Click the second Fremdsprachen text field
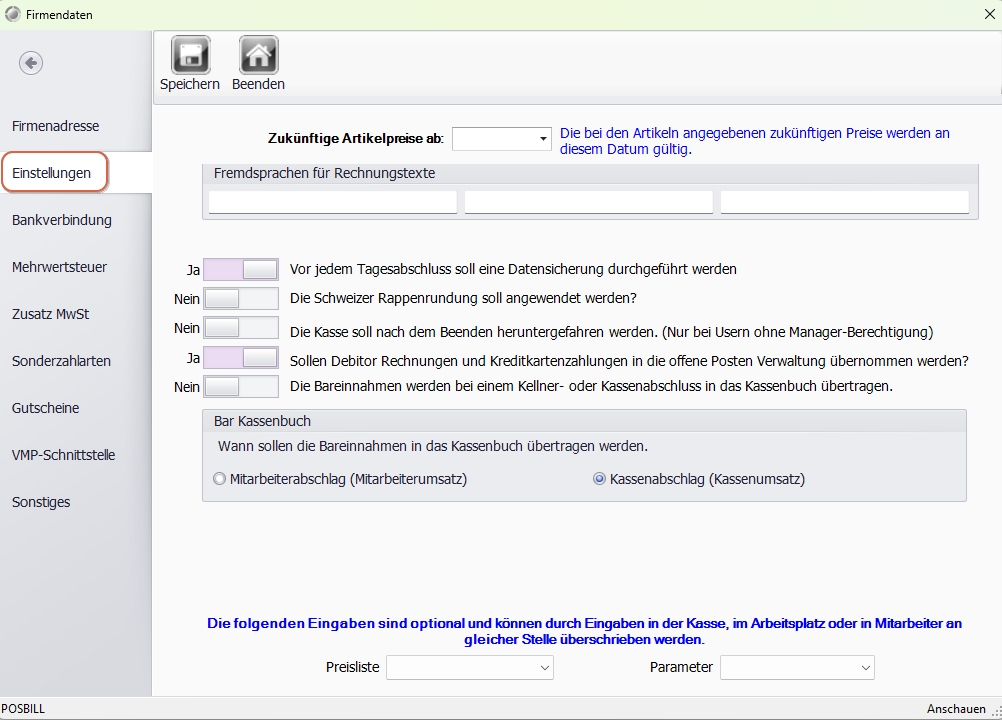 coord(589,202)
